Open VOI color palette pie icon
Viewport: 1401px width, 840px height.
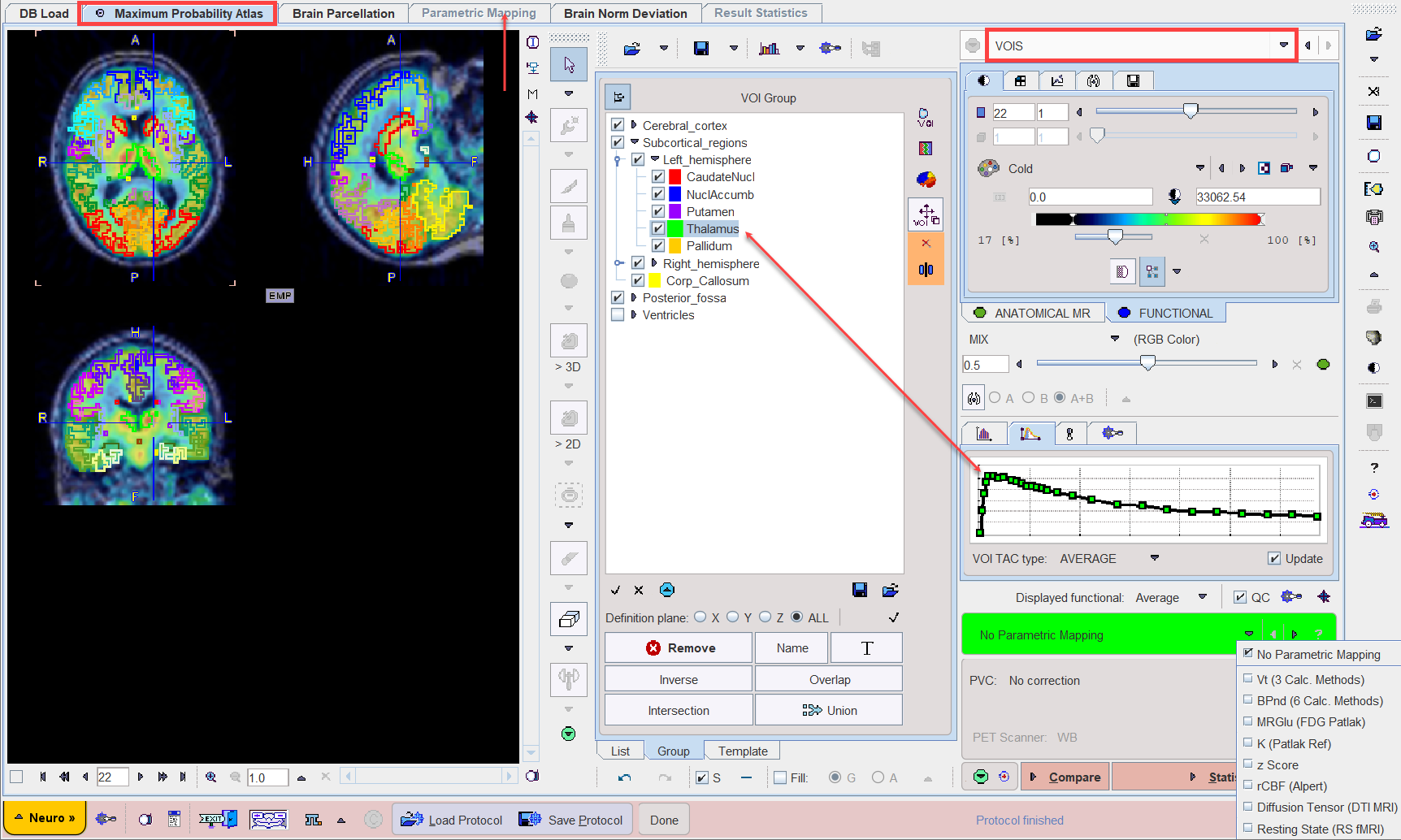coord(926,180)
